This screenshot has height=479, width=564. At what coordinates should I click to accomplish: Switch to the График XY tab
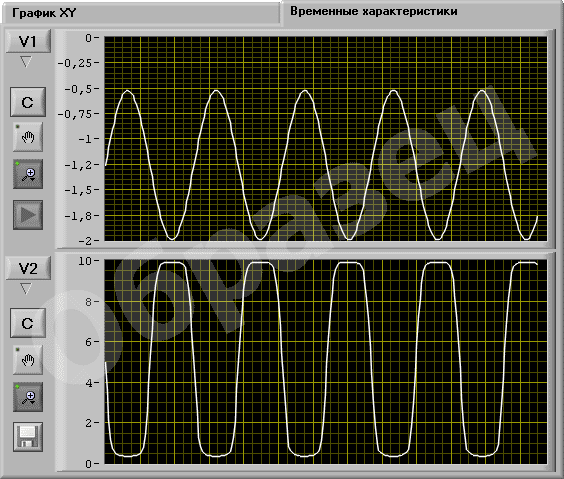point(44,13)
